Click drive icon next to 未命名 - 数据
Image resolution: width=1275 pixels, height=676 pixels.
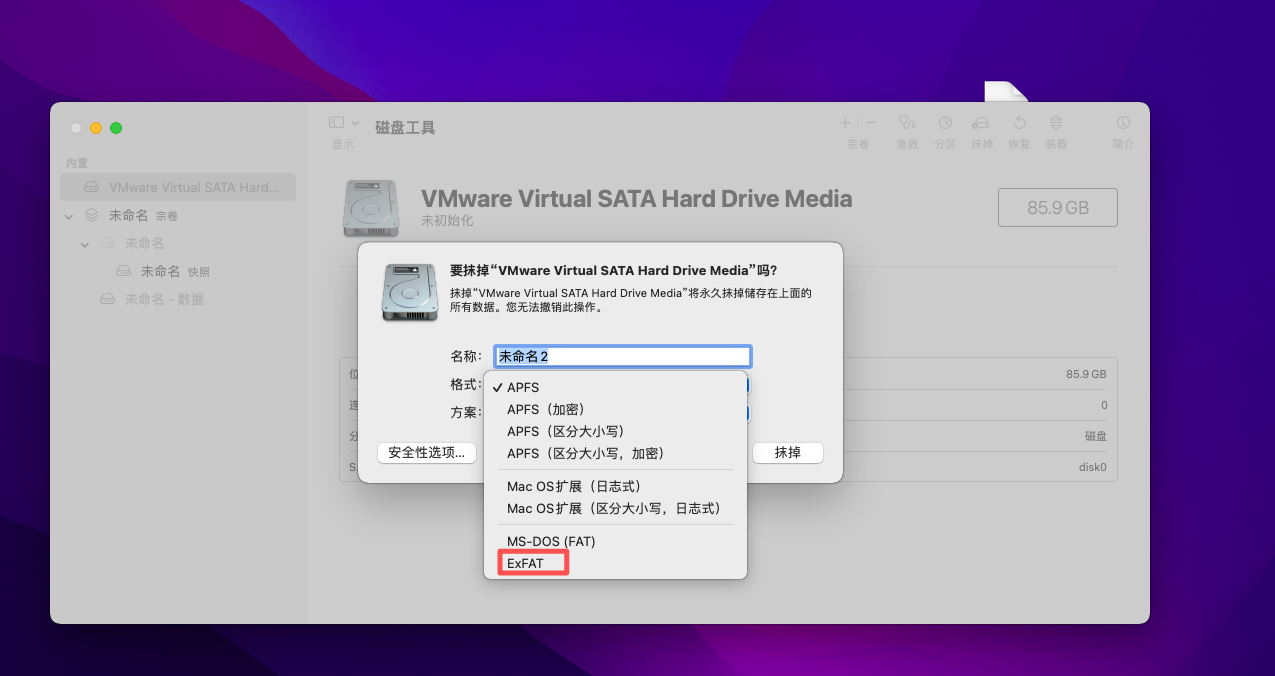(x=107, y=299)
